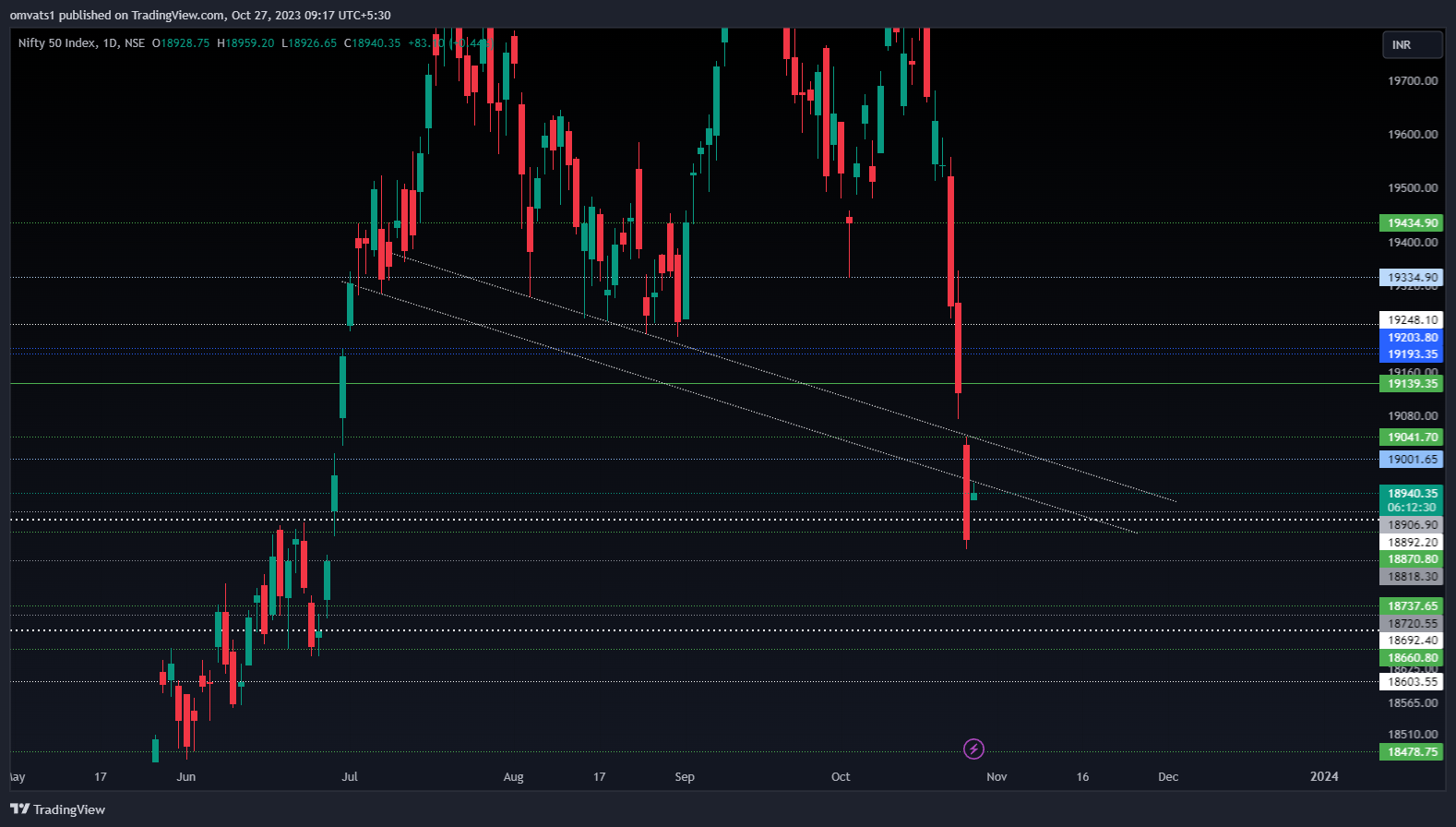The width and height of the screenshot is (1456, 827).
Task: Click the 19500.00 price axis tick
Action: click(1413, 187)
